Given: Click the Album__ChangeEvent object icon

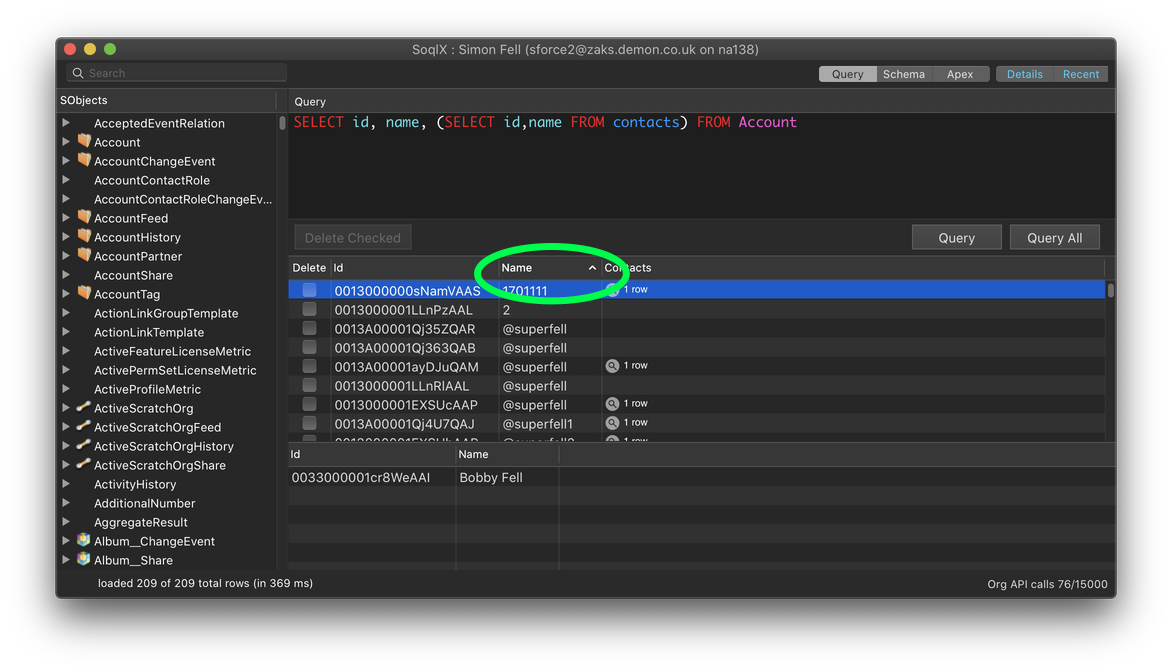Looking at the screenshot, I should (x=84, y=540).
